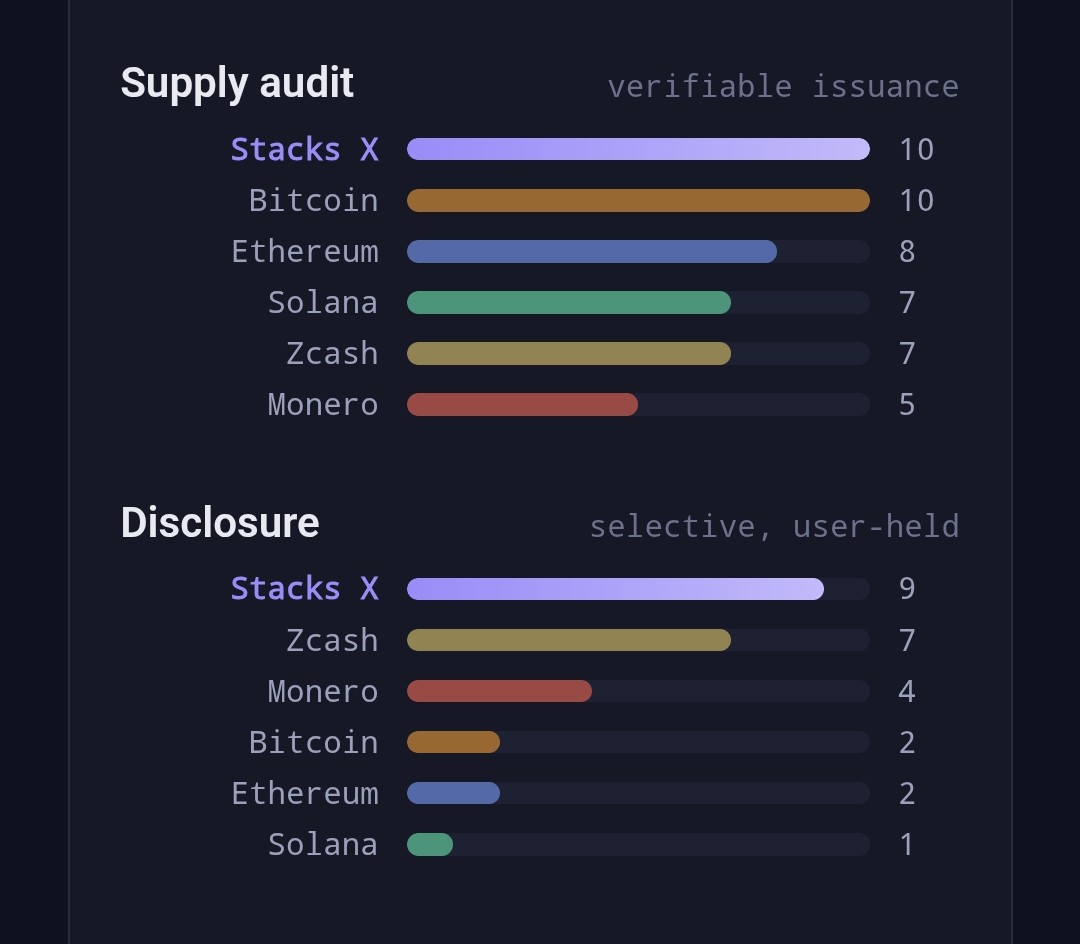Click the Disclosure heading
The height and width of the screenshot is (944, 1080).
point(220,523)
